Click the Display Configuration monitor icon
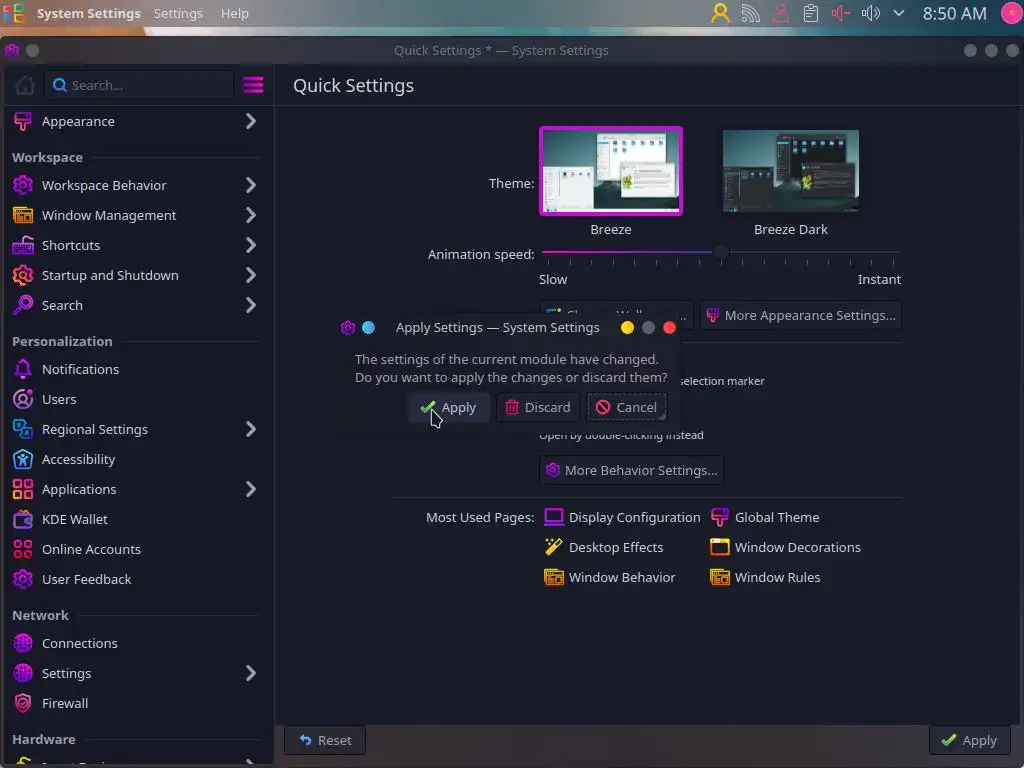The width and height of the screenshot is (1024, 768). [554, 517]
